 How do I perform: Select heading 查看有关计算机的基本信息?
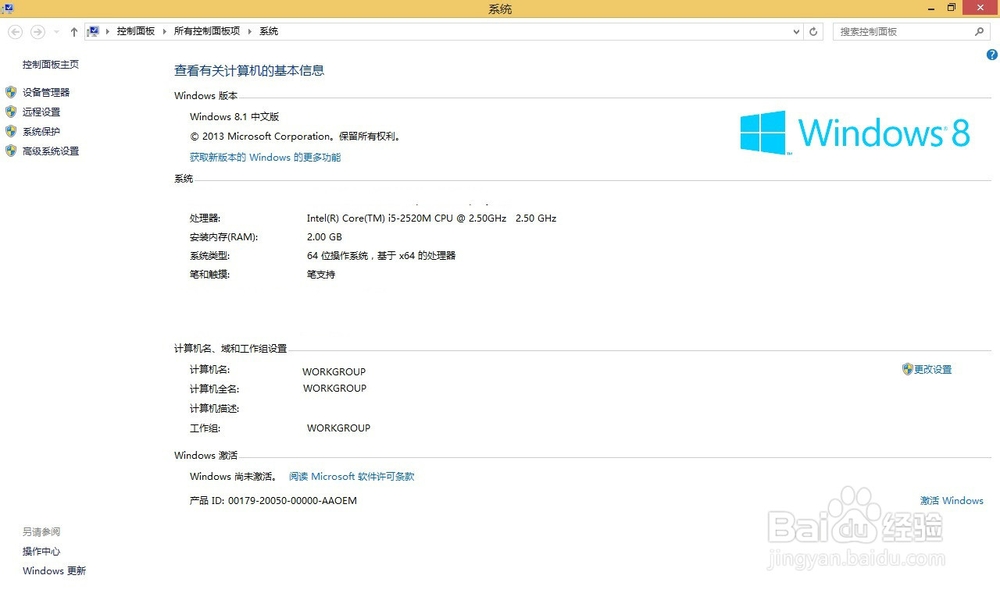(249, 71)
